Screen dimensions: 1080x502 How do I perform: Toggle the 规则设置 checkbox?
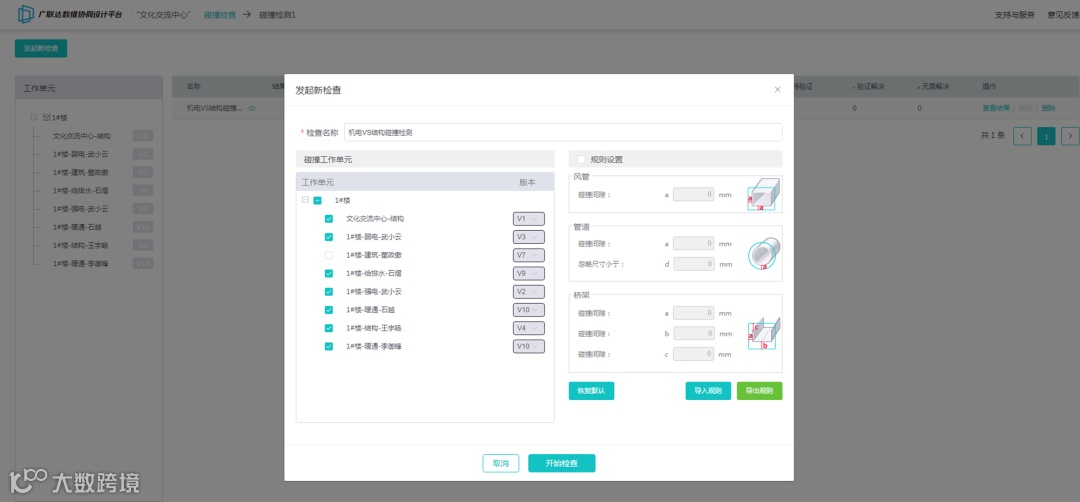581,159
